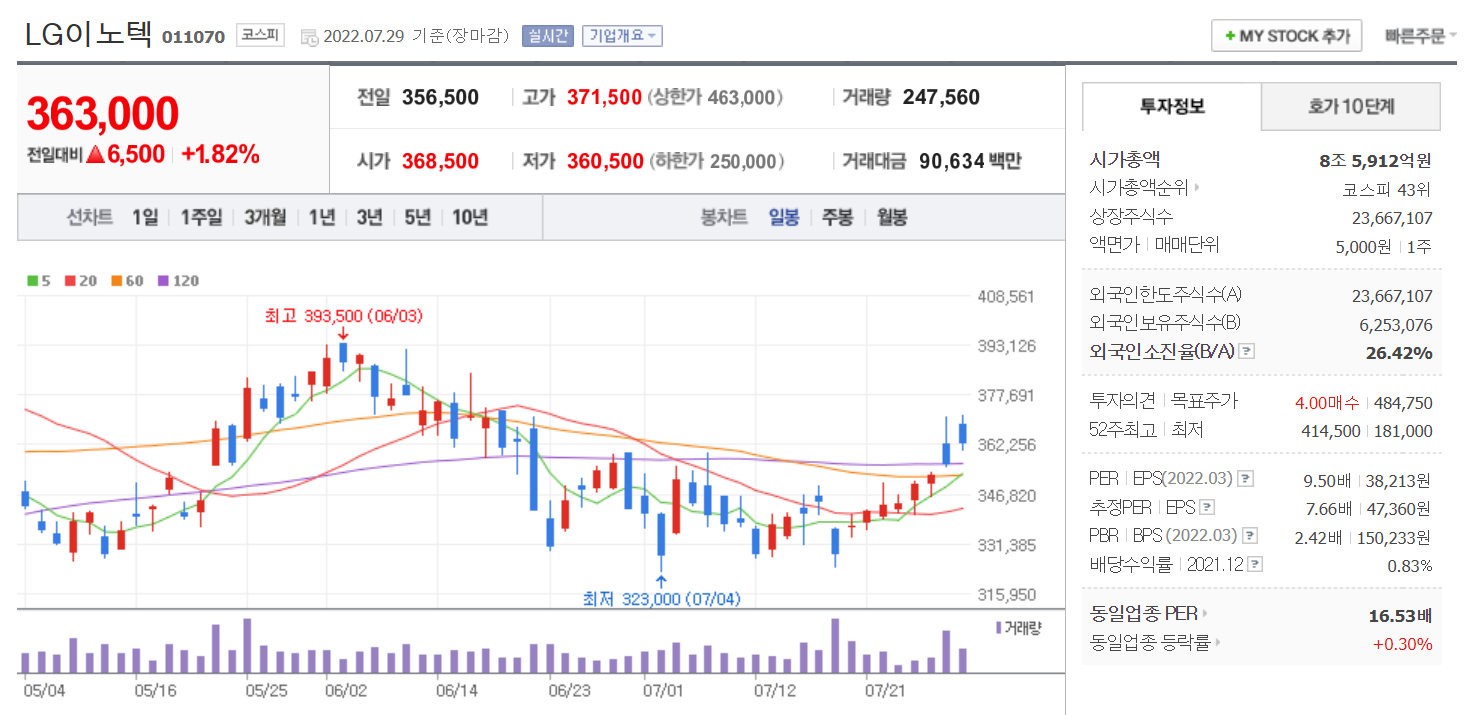This screenshot has width=1468, height=715.
Task: Click the red 20-day average legend marker
Action: point(69,281)
